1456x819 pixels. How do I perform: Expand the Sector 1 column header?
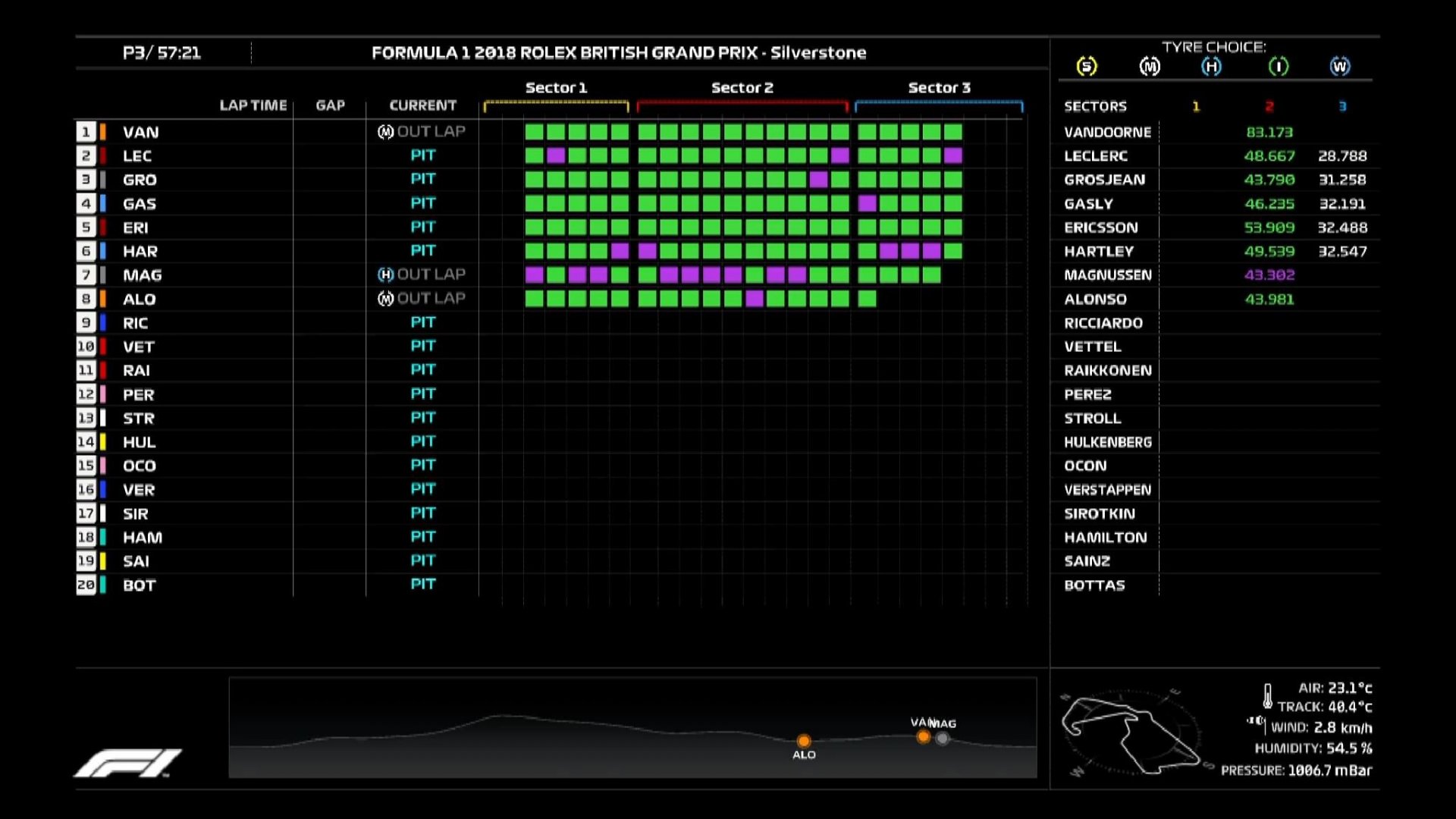(556, 88)
